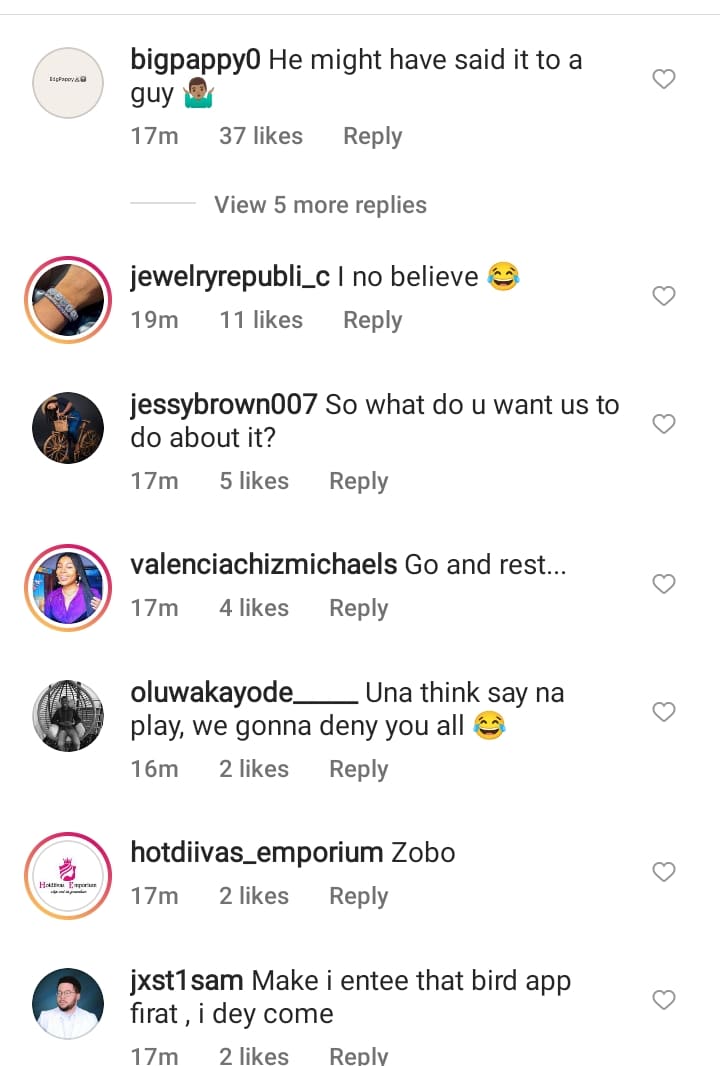View jessybrown007's profile picture
The width and height of the screenshot is (720, 1066).
point(68,428)
